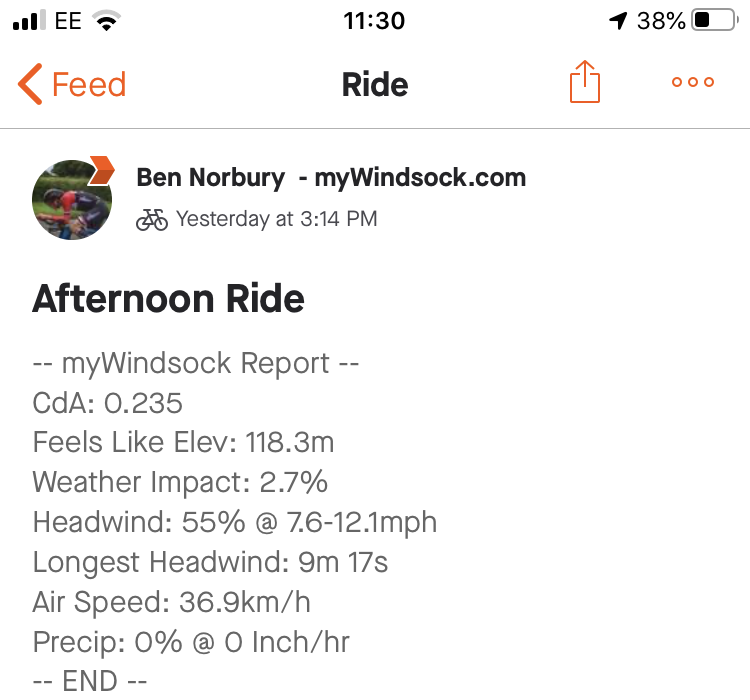Tap the orange subscriber badge on avatar
Image resolution: width=750 pixels, height=700 pixels.
click(x=100, y=170)
